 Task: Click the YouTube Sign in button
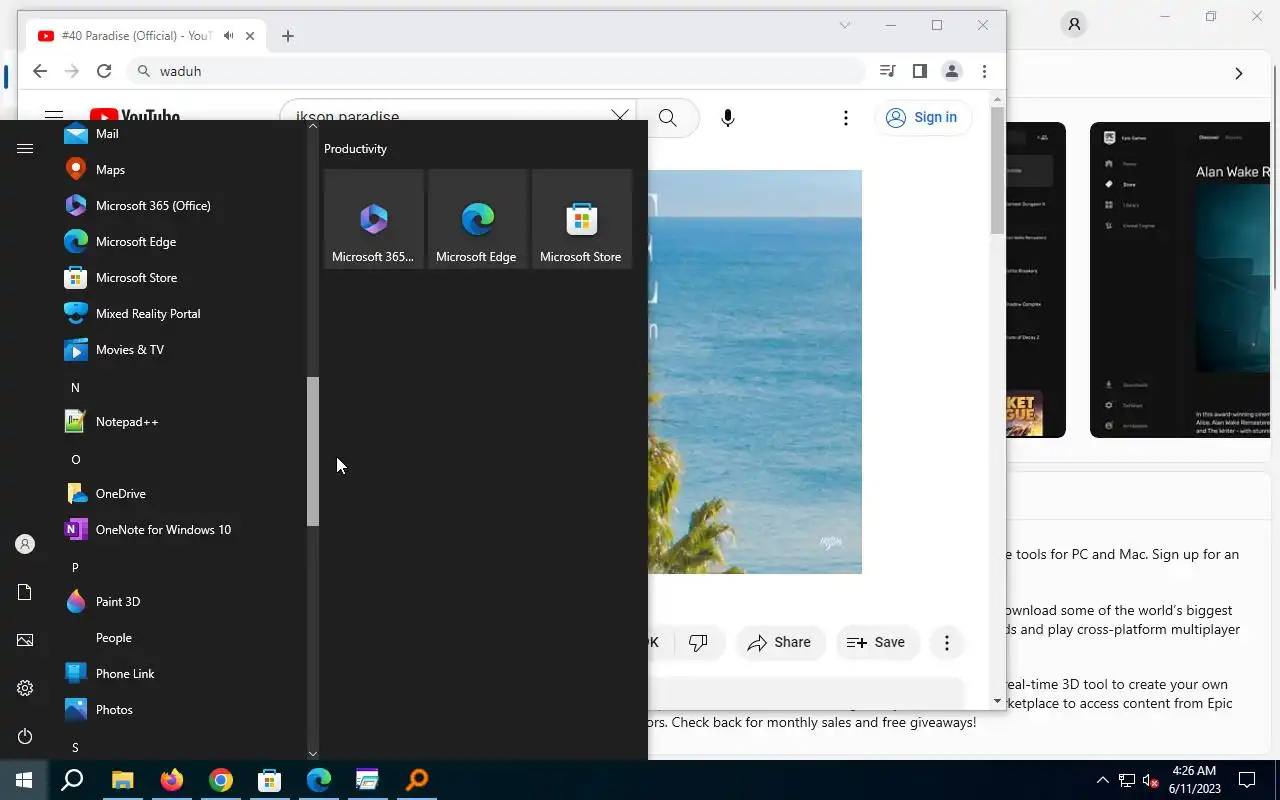[922, 117]
